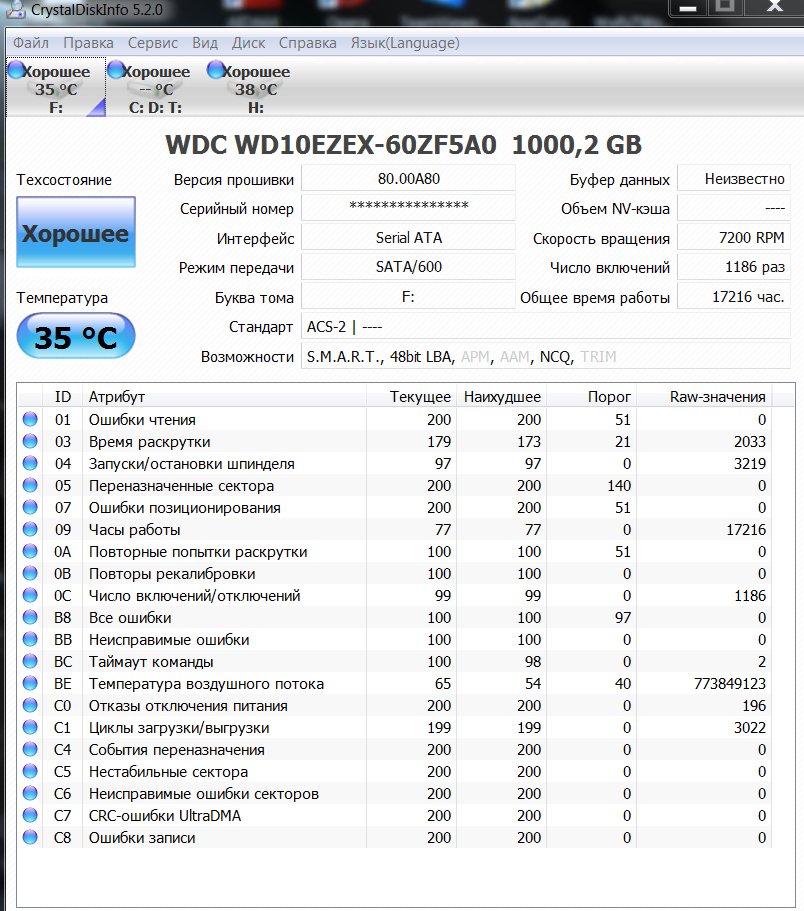Click the Атрибут column header

(224, 397)
